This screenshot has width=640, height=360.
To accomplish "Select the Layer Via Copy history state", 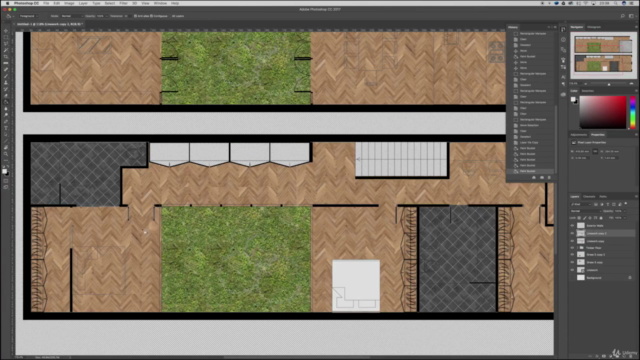I will tap(529, 142).
